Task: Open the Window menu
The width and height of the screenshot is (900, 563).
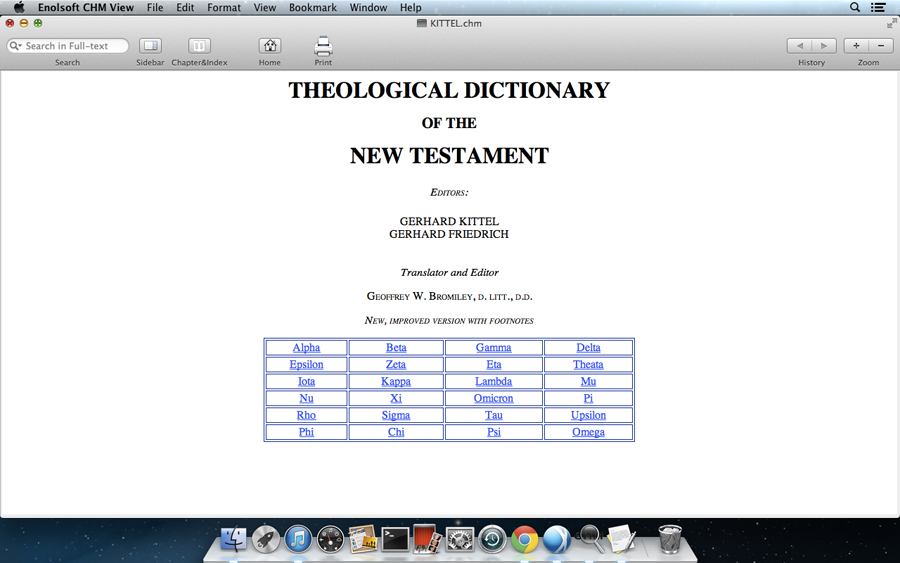Action: [x=368, y=7]
